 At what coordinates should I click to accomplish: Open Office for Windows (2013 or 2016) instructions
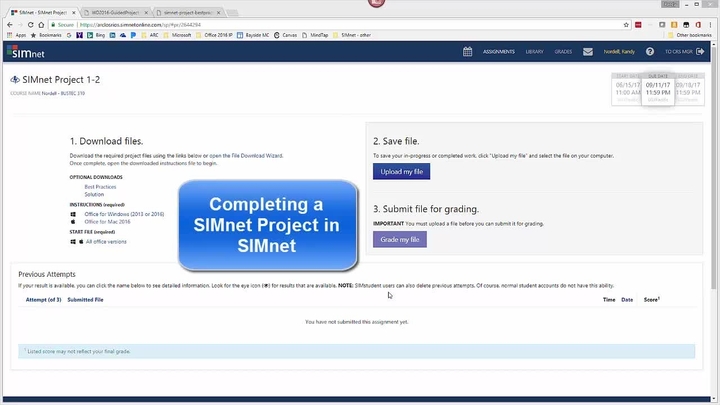[x=124, y=214]
